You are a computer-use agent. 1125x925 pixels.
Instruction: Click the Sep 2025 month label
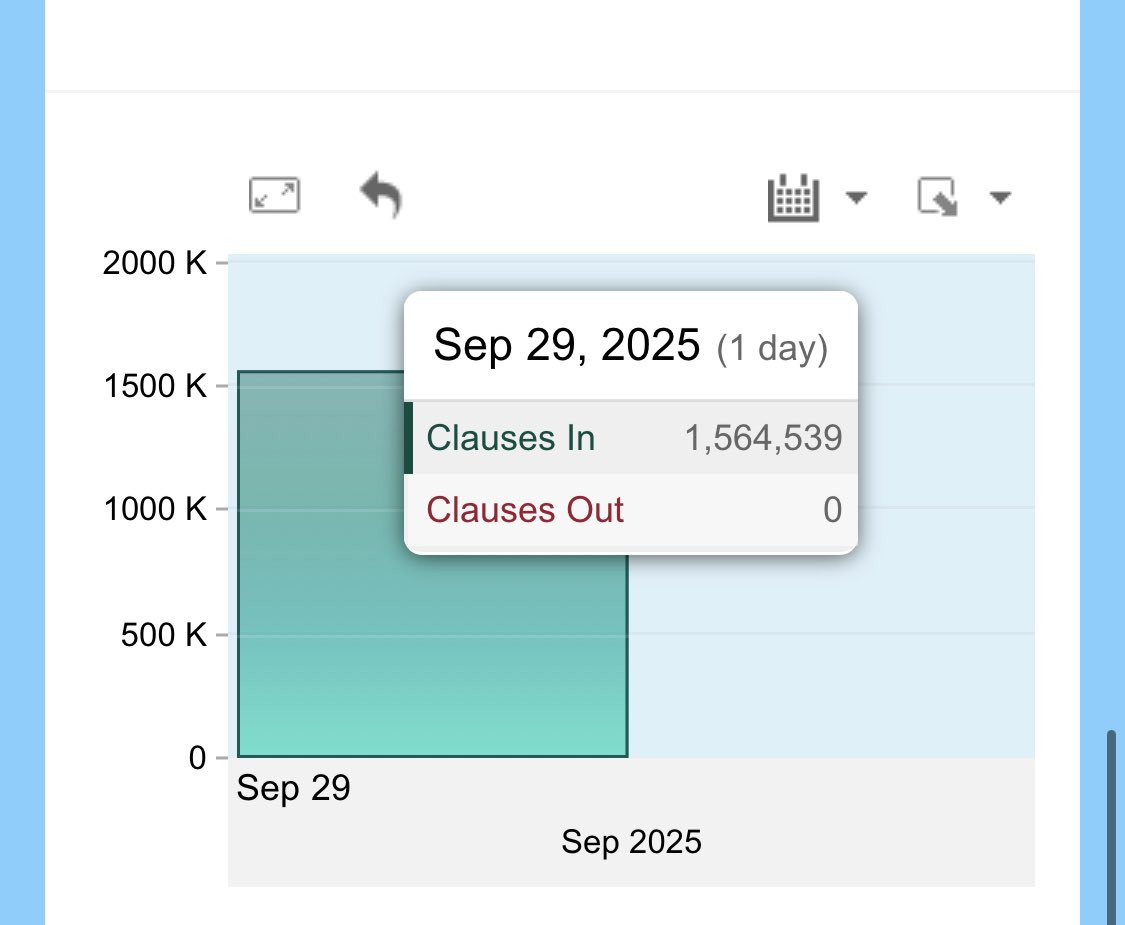(x=631, y=842)
